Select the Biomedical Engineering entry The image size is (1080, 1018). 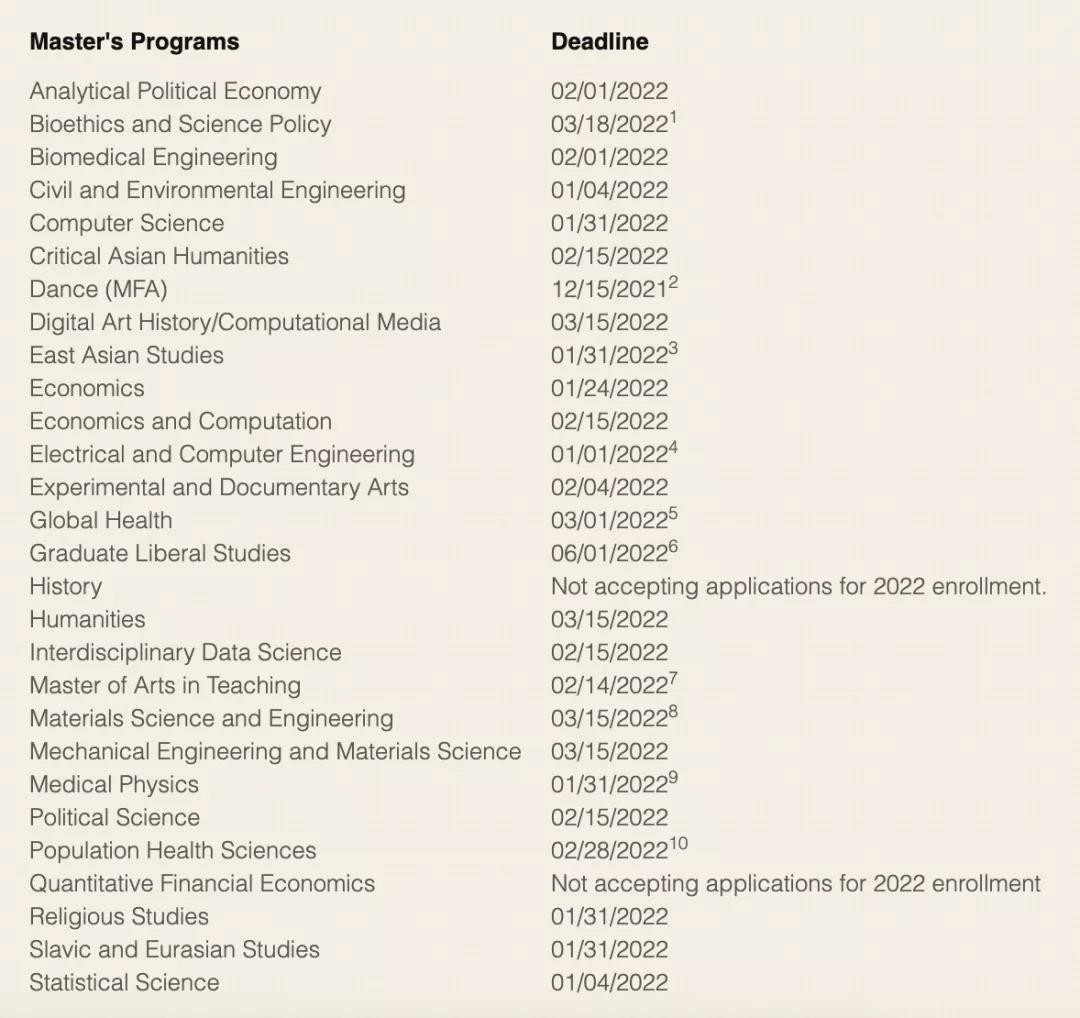click(153, 157)
